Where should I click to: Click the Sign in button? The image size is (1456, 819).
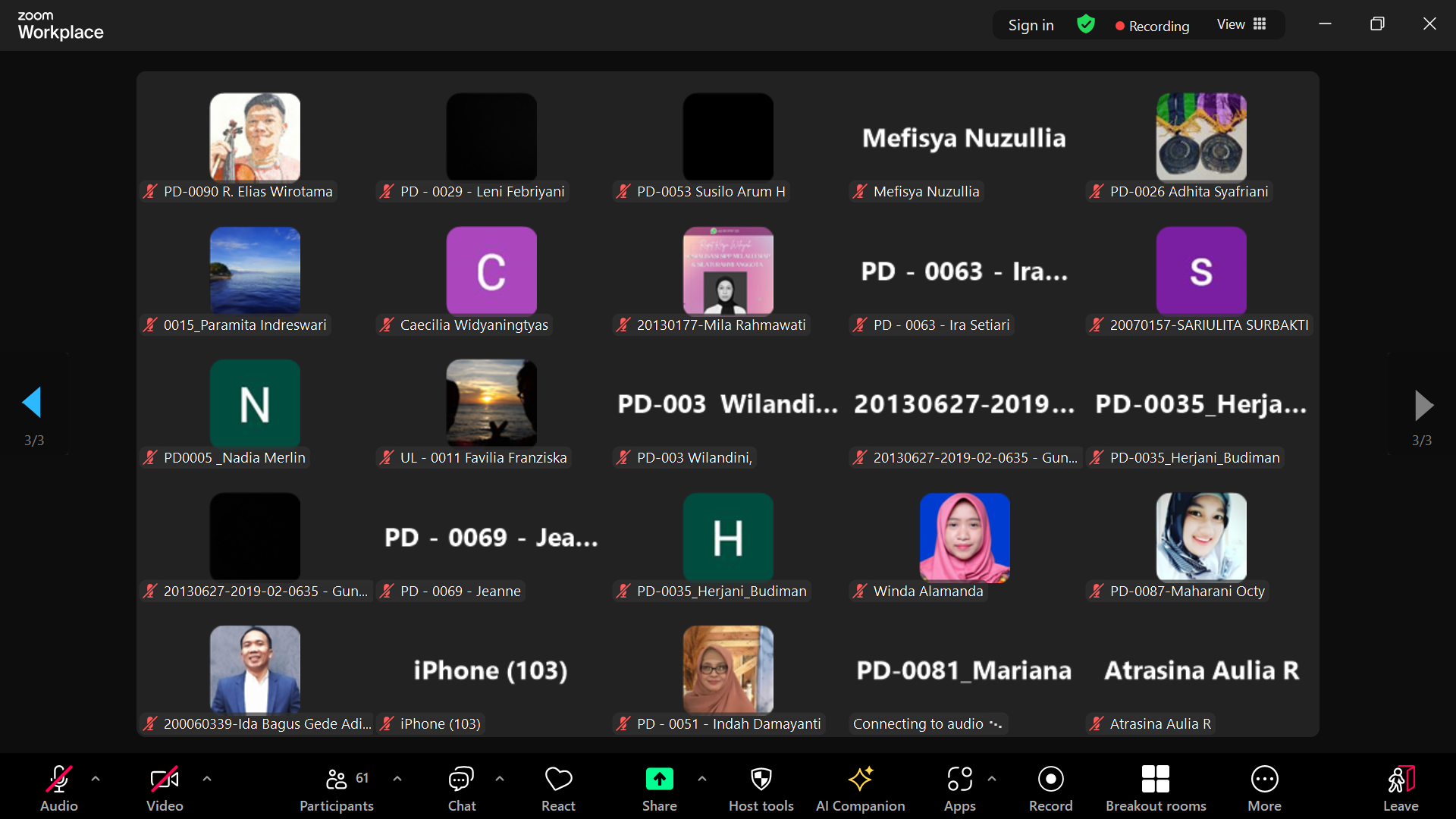coord(1031,25)
